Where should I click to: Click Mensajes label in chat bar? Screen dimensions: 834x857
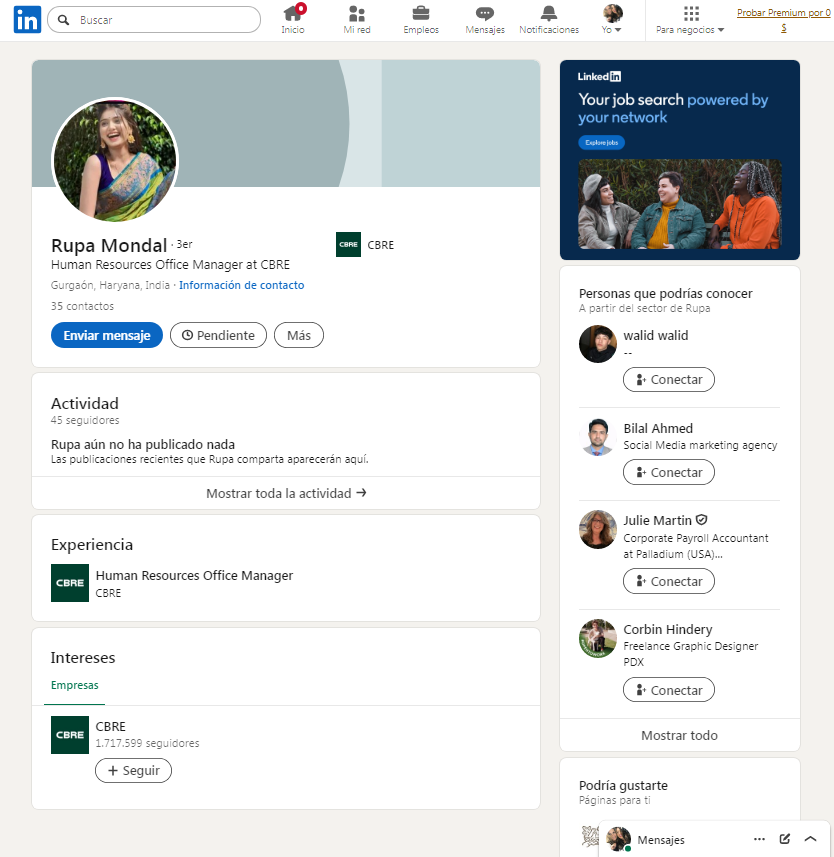[661, 840]
